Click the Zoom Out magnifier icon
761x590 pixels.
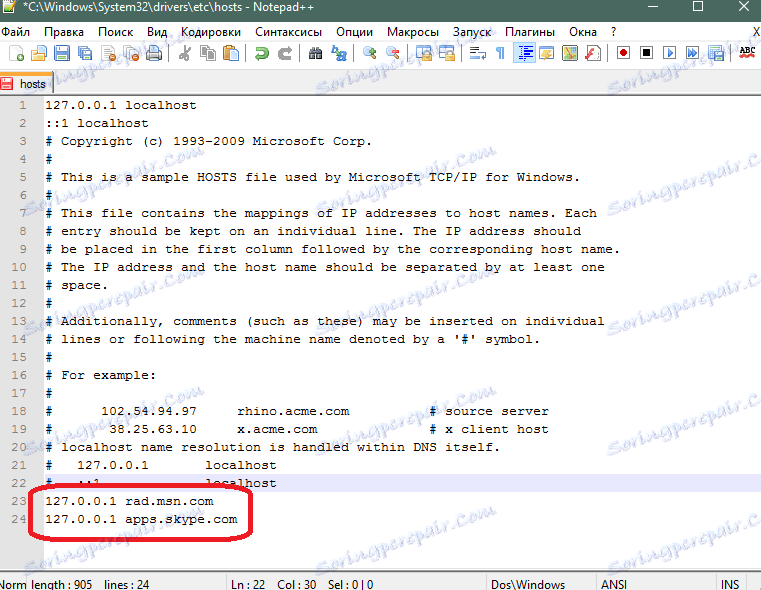coord(393,53)
